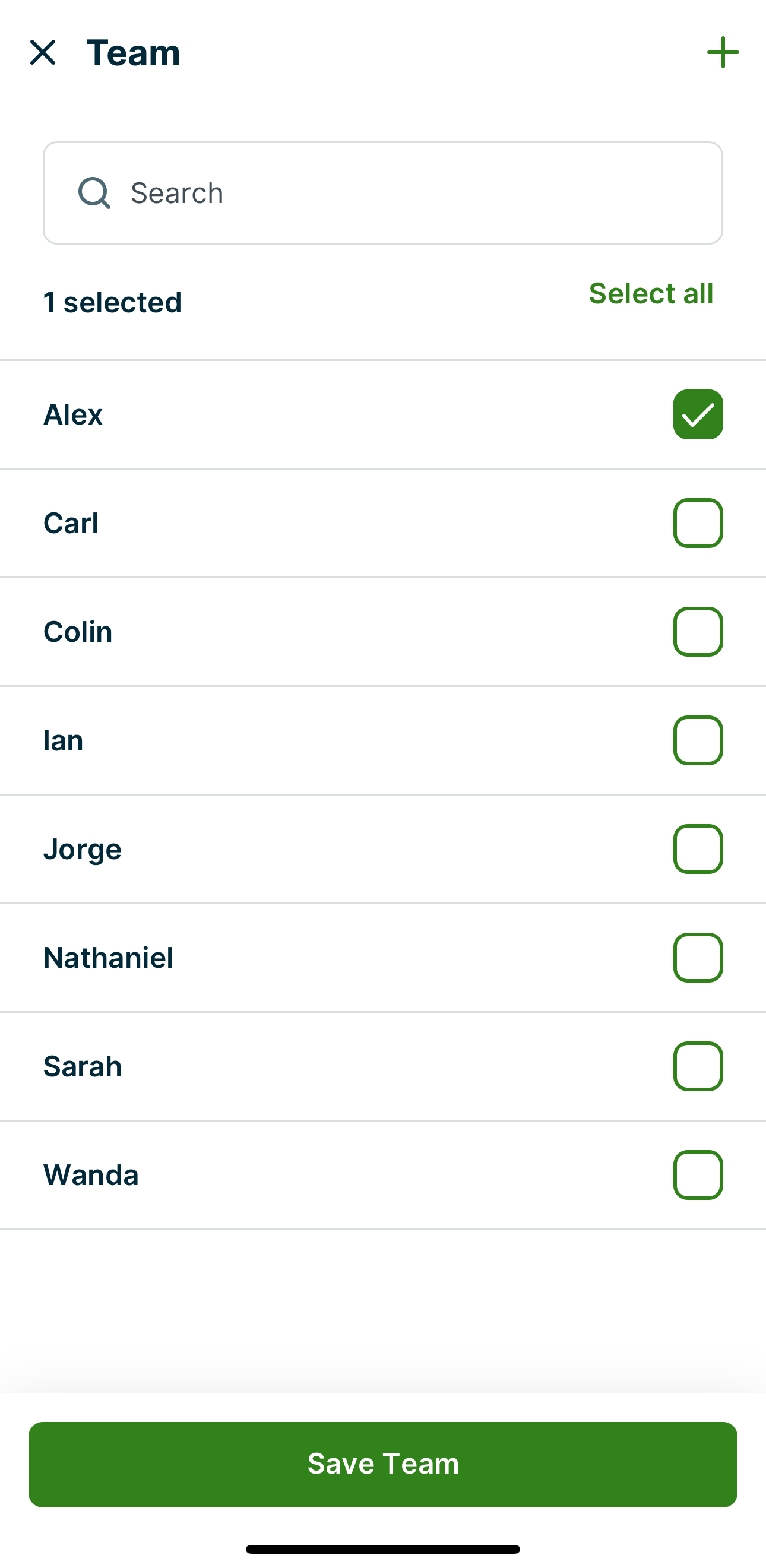
Task: Toggle the Sarah checkbox on
Action: 698,1066
